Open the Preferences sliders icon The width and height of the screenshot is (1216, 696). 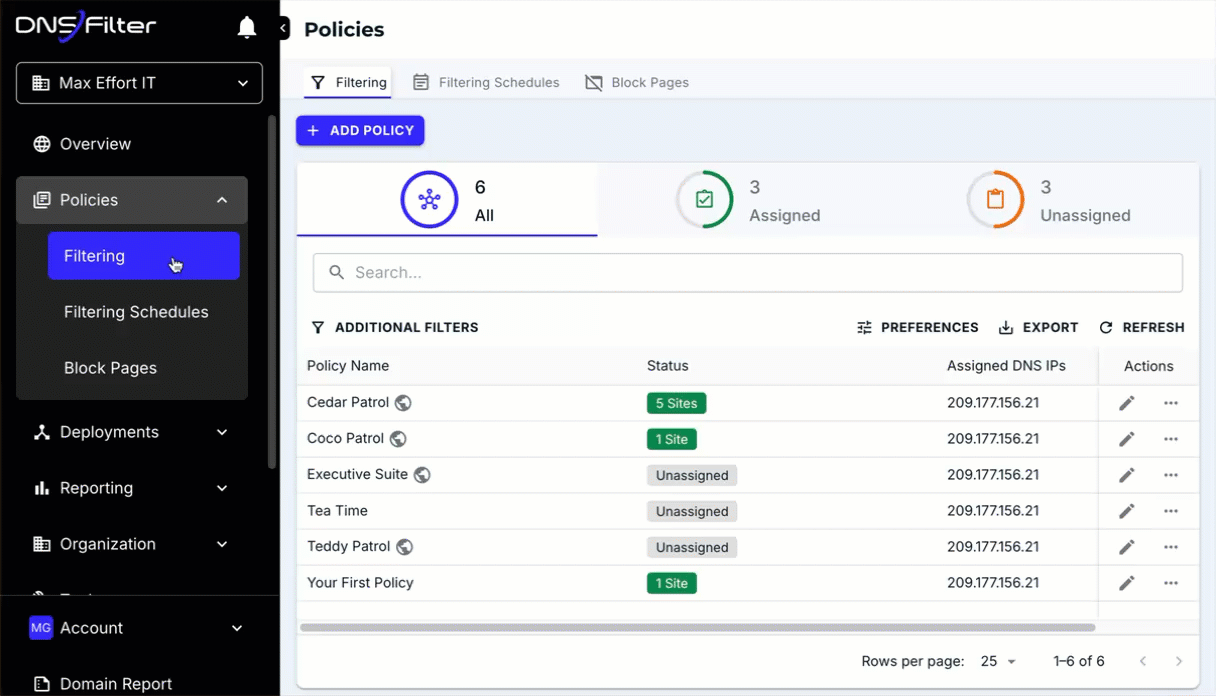(864, 327)
